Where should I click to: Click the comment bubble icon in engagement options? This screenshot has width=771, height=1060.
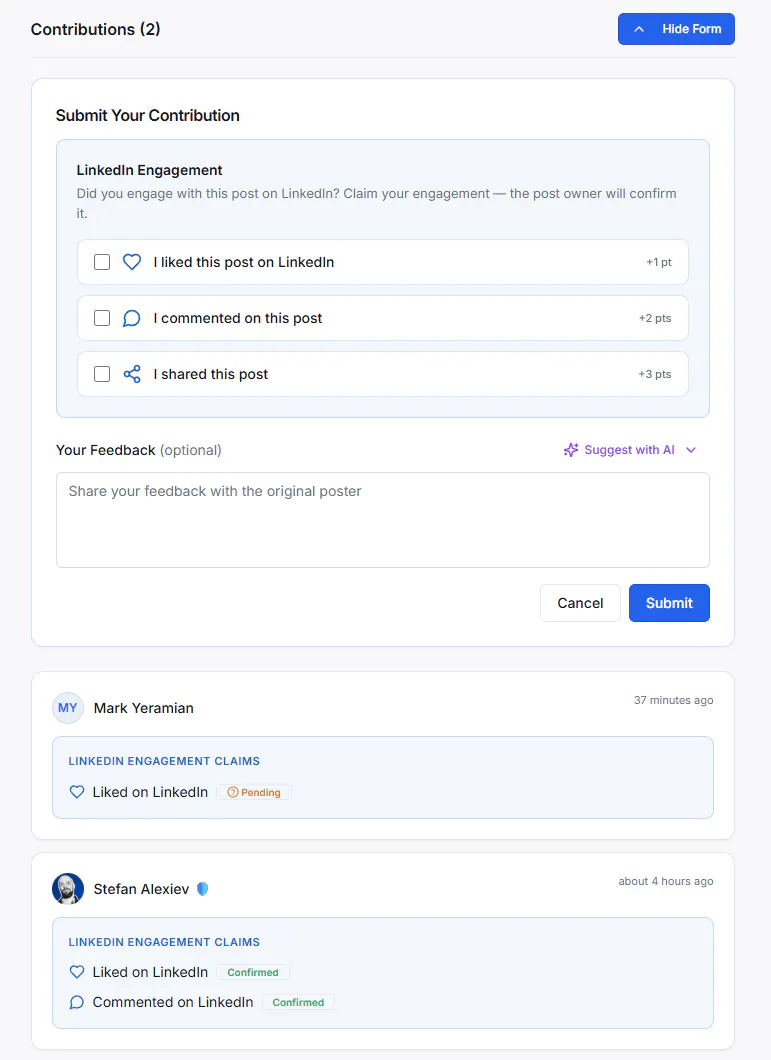tap(132, 318)
